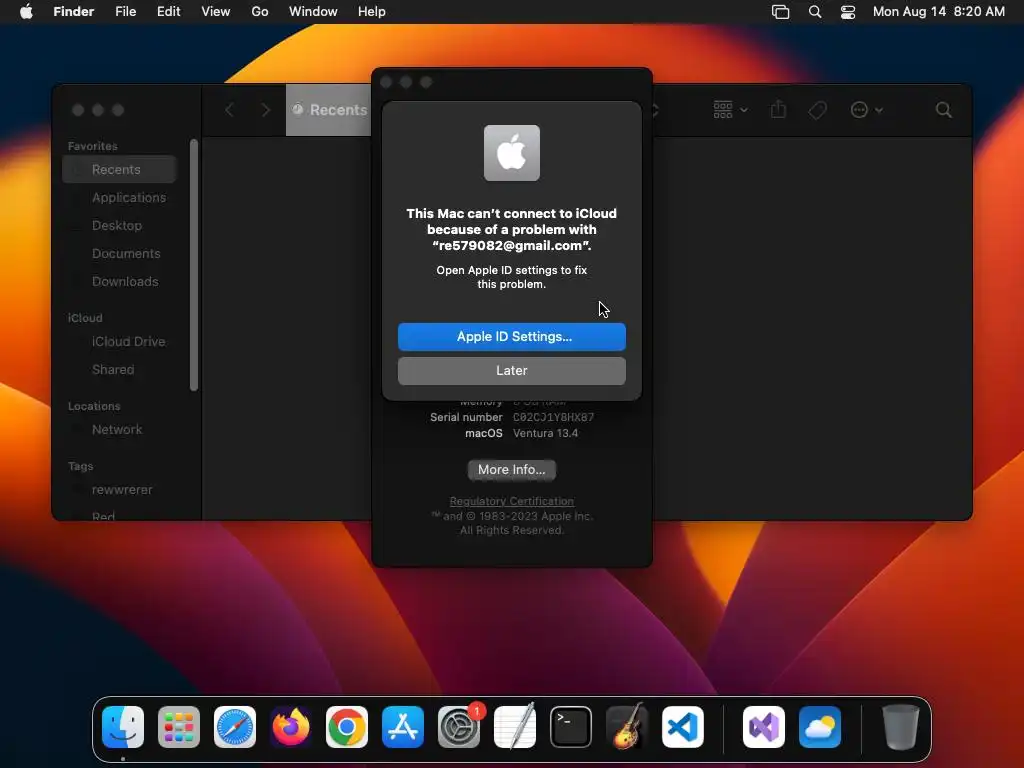Open Finder from the Dock
The image size is (1024, 768).
123,727
